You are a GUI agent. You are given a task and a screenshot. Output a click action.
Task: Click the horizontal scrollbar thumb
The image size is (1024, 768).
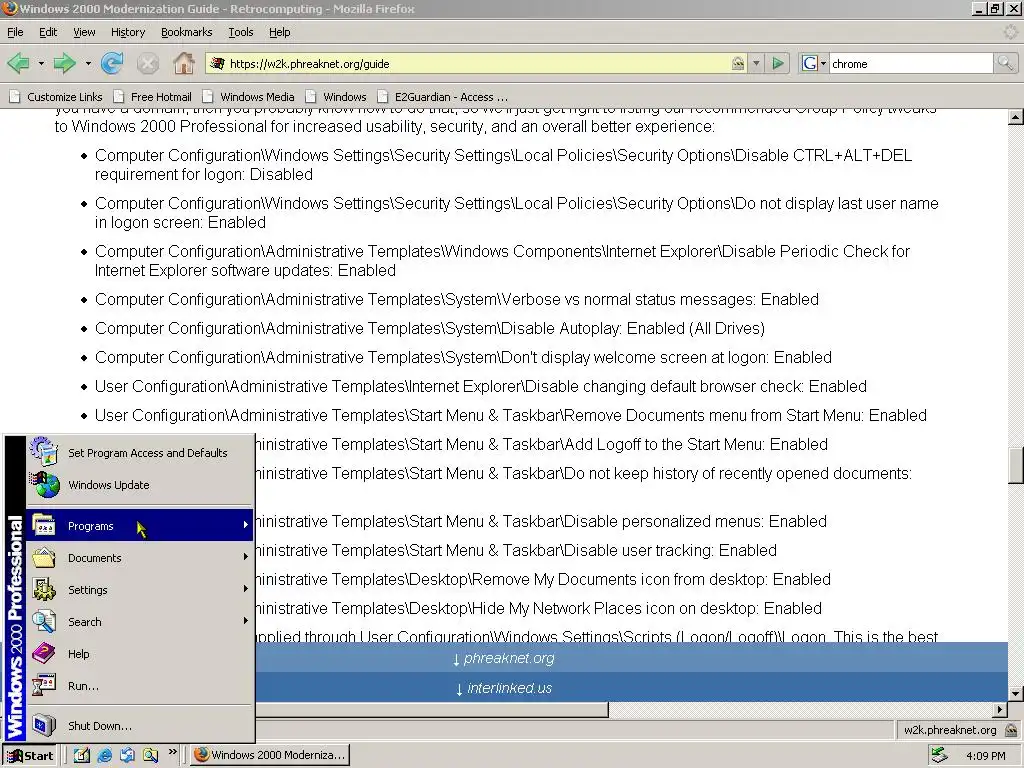pos(431,709)
